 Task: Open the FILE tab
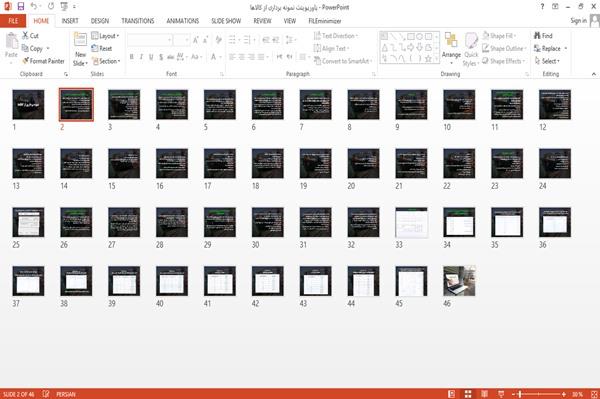pos(13,21)
